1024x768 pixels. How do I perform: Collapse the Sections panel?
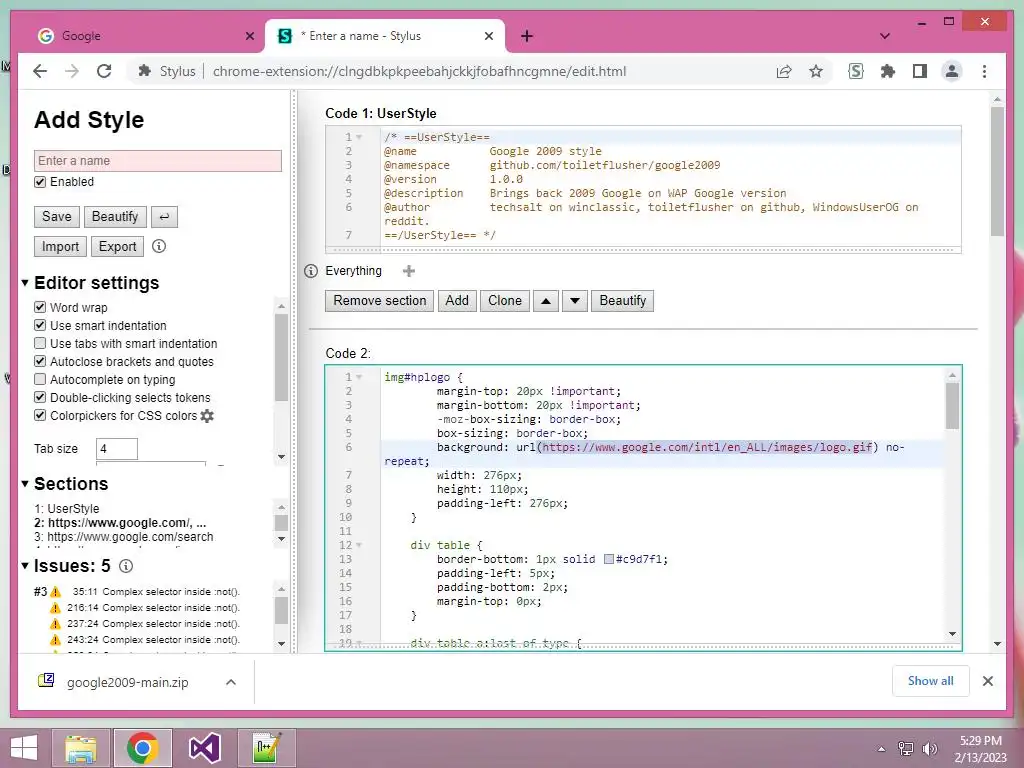coord(25,484)
